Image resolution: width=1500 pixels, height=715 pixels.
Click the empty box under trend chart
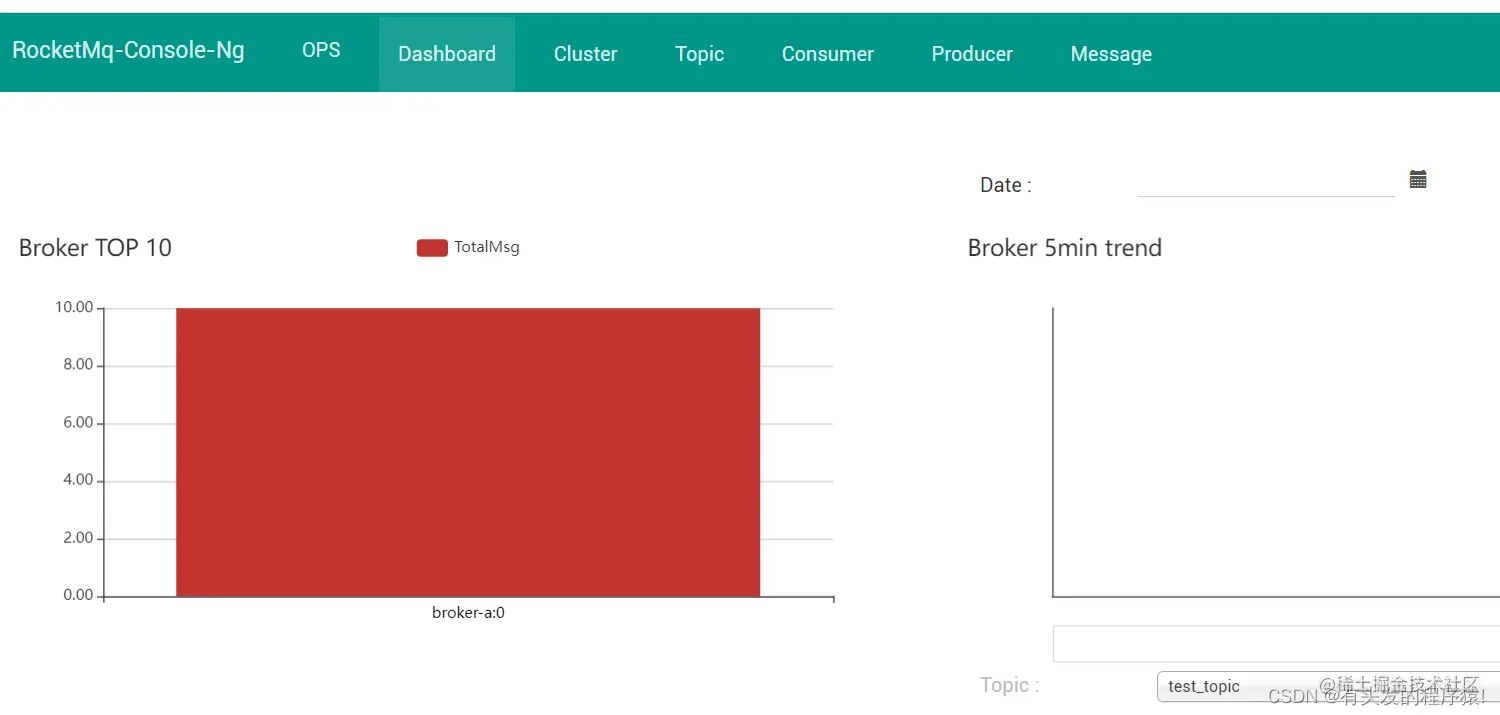point(1276,644)
